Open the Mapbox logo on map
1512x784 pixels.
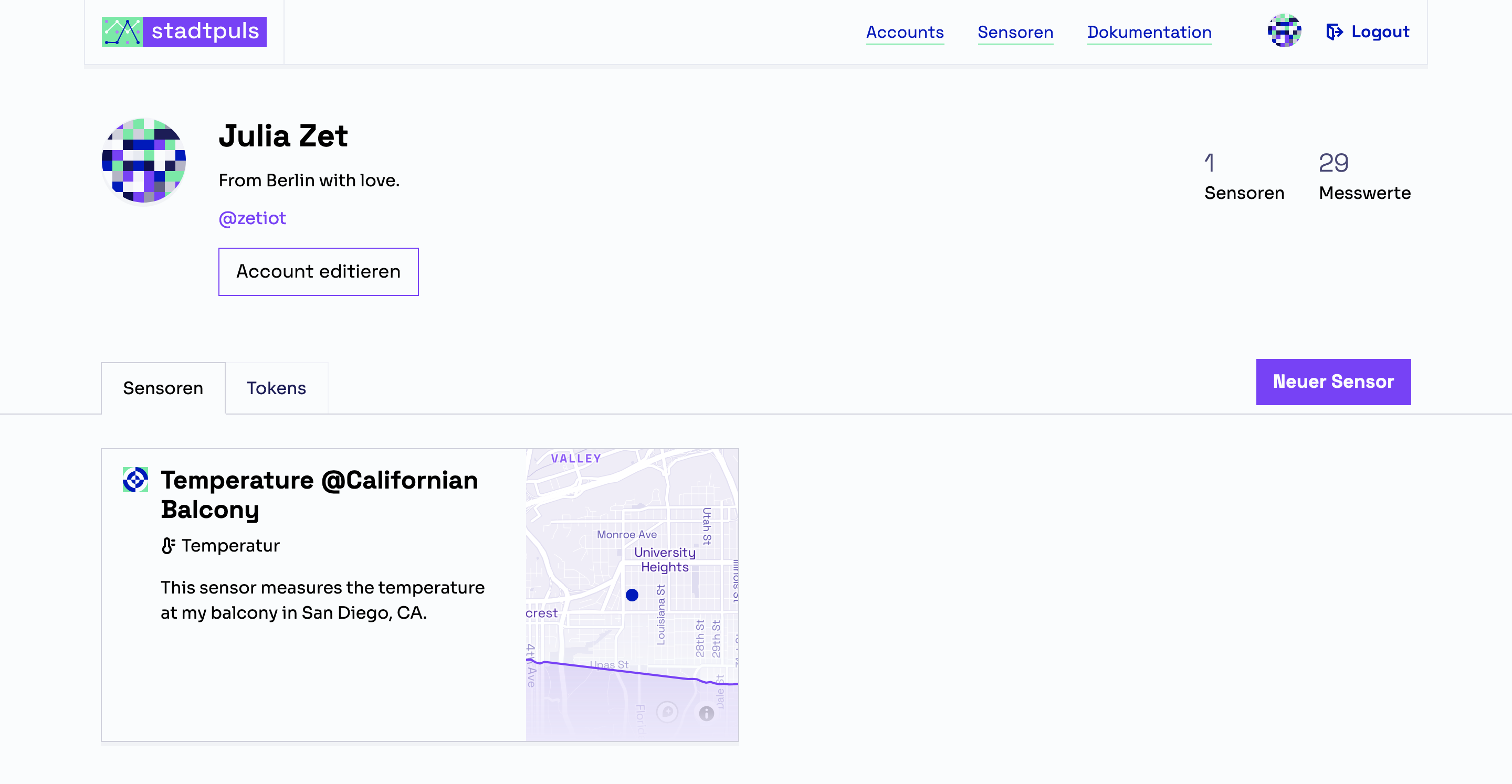pos(667,713)
